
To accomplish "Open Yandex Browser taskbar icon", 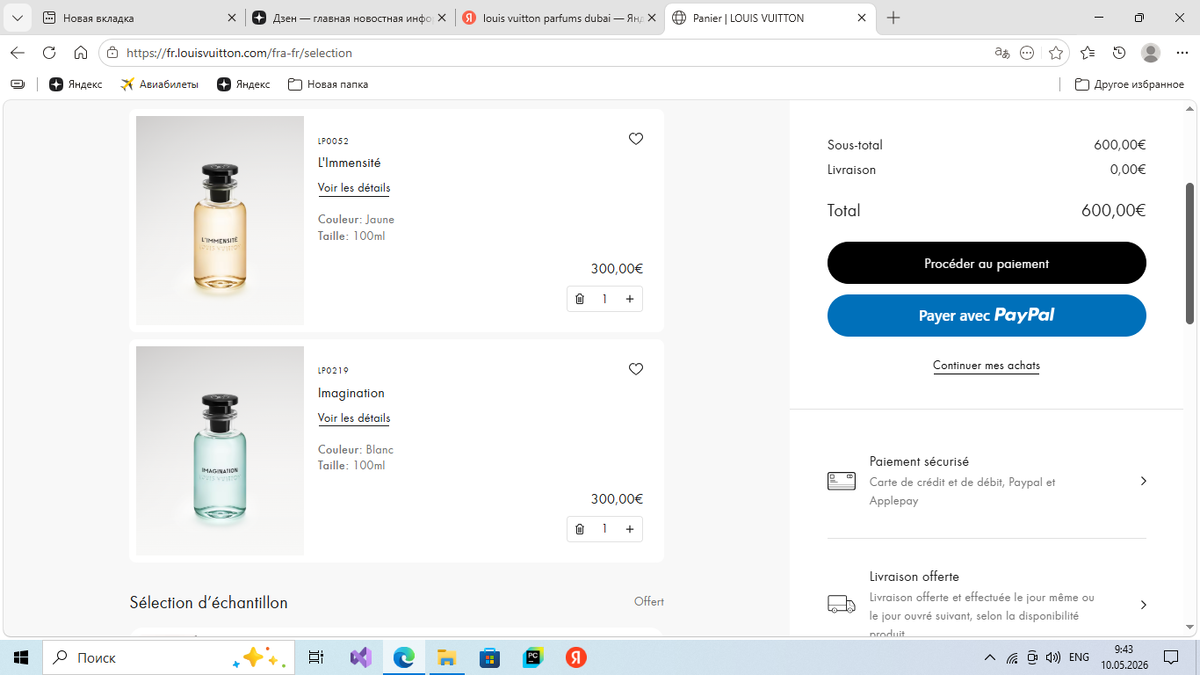I will tap(576, 657).
